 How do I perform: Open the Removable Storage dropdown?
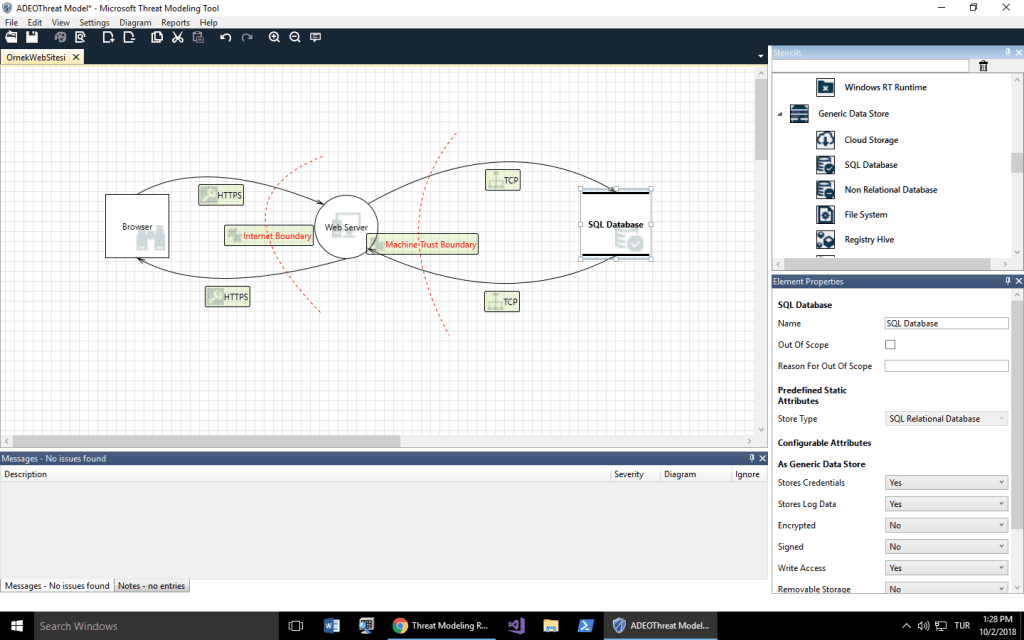coord(946,588)
